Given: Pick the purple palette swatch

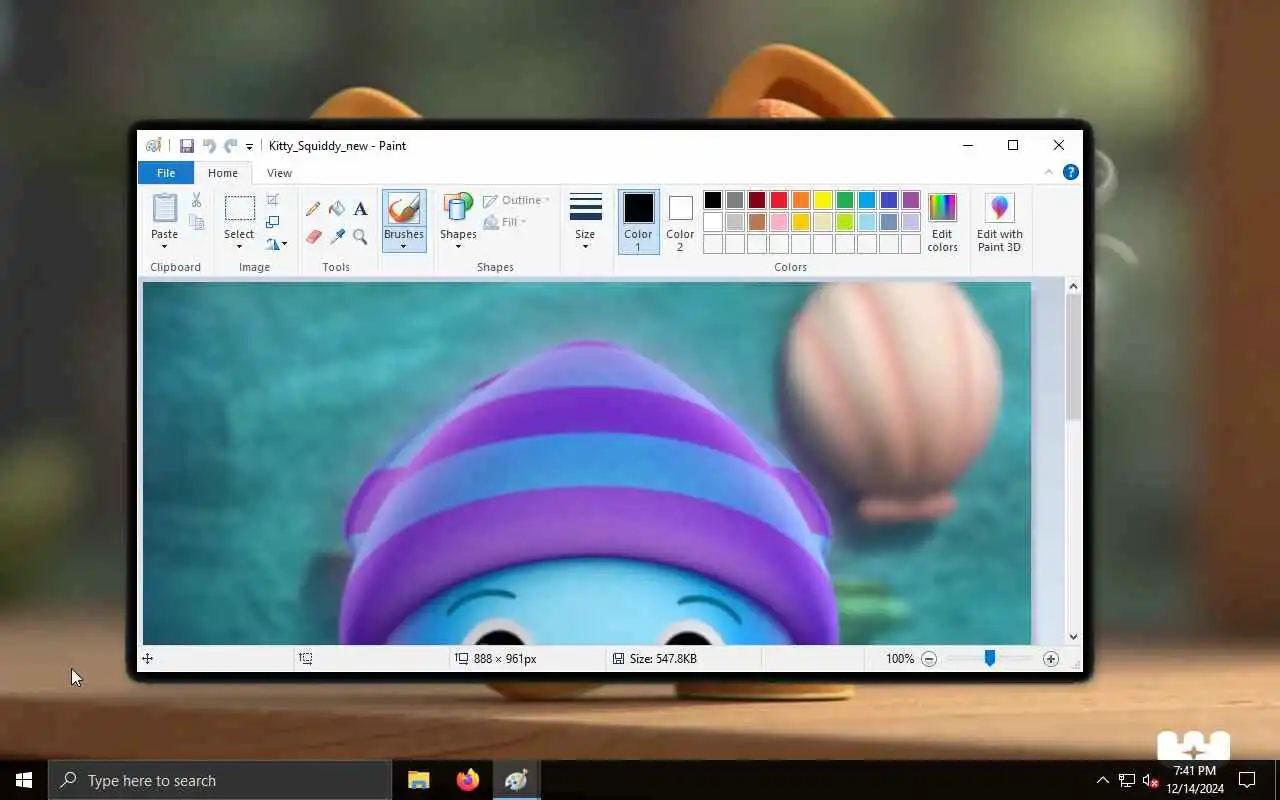Looking at the screenshot, I should pyautogui.click(x=911, y=200).
